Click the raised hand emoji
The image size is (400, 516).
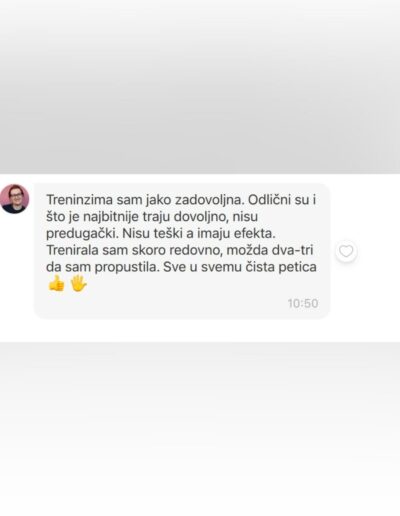tap(79, 284)
